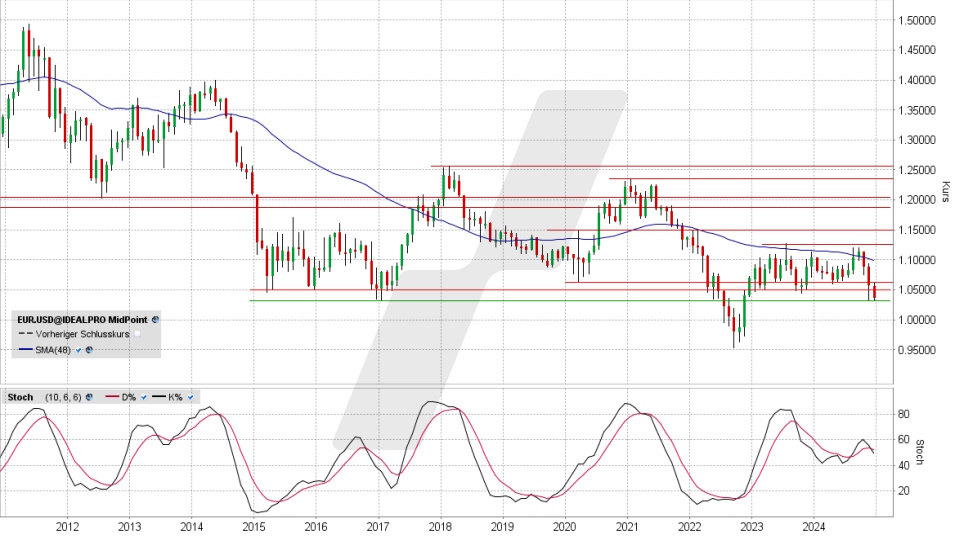Viewport: 960px width, 540px height.
Task: Click the 1.05000 price axis label
Action: pyautogui.click(x=917, y=290)
